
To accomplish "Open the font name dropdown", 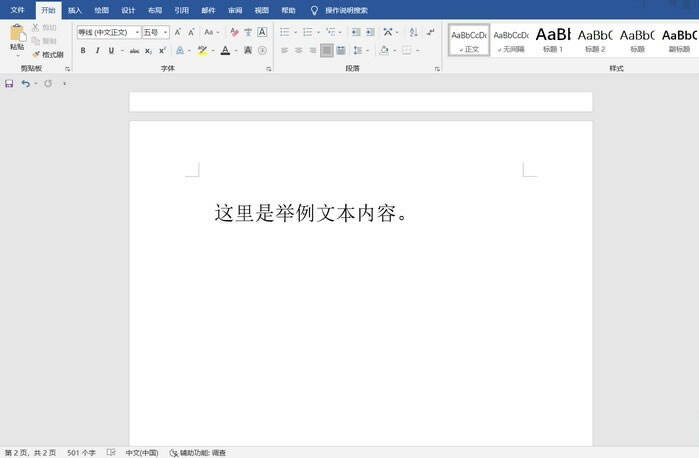I will [x=109, y=32].
